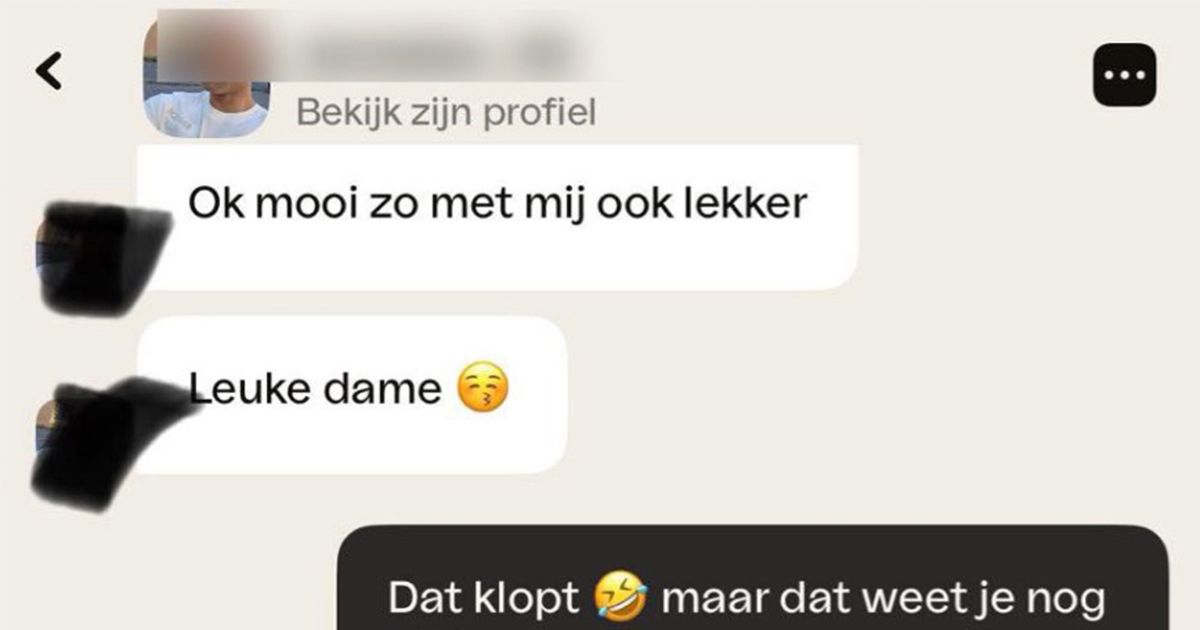Image resolution: width=1200 pixels, height=630 pixels.
Task: Click the rolling-on-floor laughing emoji
Action: (620, 599)
